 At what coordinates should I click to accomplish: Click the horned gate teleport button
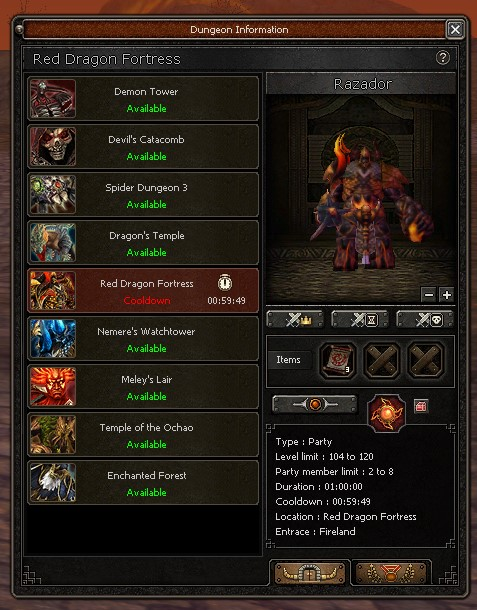coord(310,573)
